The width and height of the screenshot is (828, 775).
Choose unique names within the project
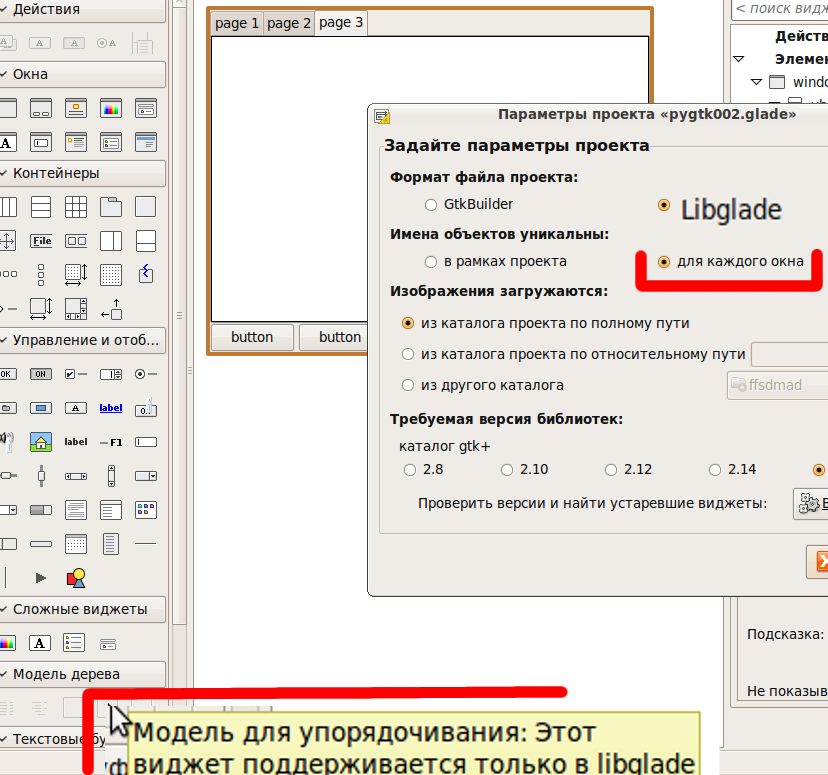(x=431, y=261)
